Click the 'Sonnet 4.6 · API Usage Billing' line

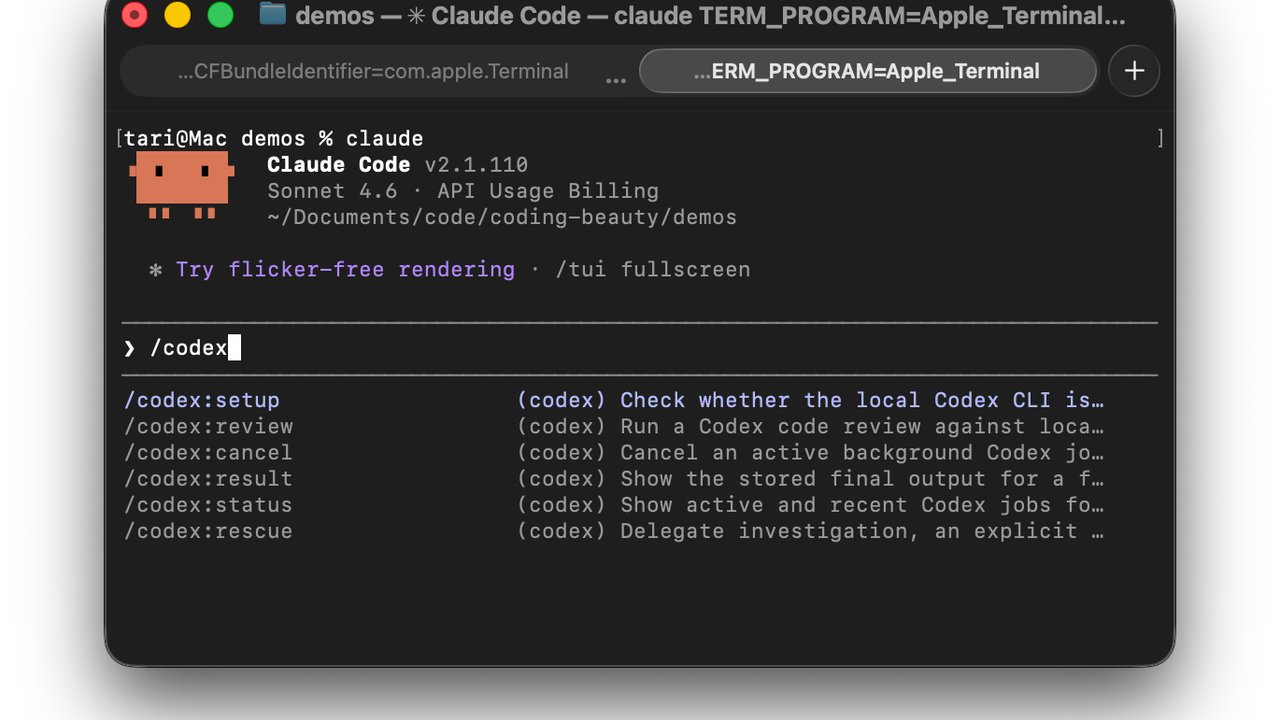(463, 191)
